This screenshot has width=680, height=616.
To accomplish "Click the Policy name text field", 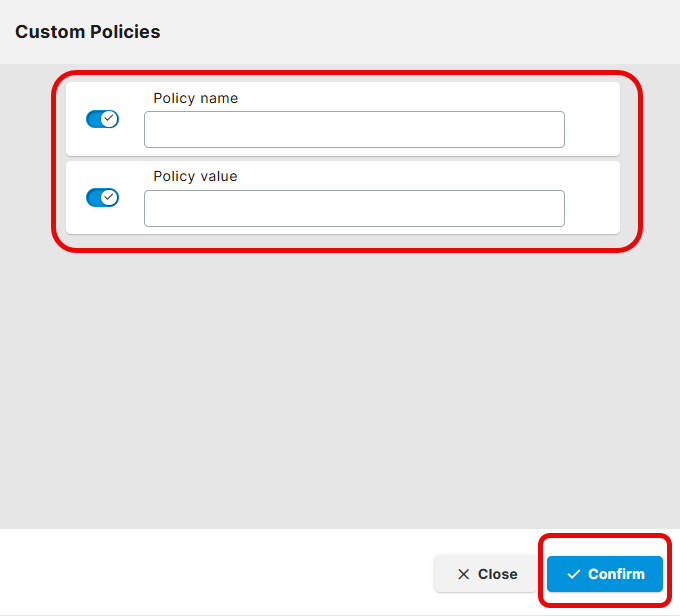I will pos(354,130).
